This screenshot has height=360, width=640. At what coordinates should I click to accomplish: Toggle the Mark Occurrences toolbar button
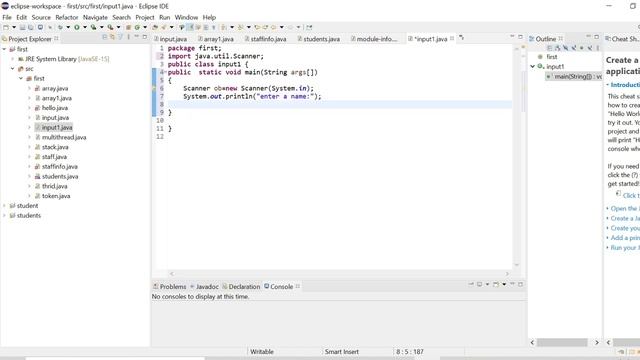190,27
